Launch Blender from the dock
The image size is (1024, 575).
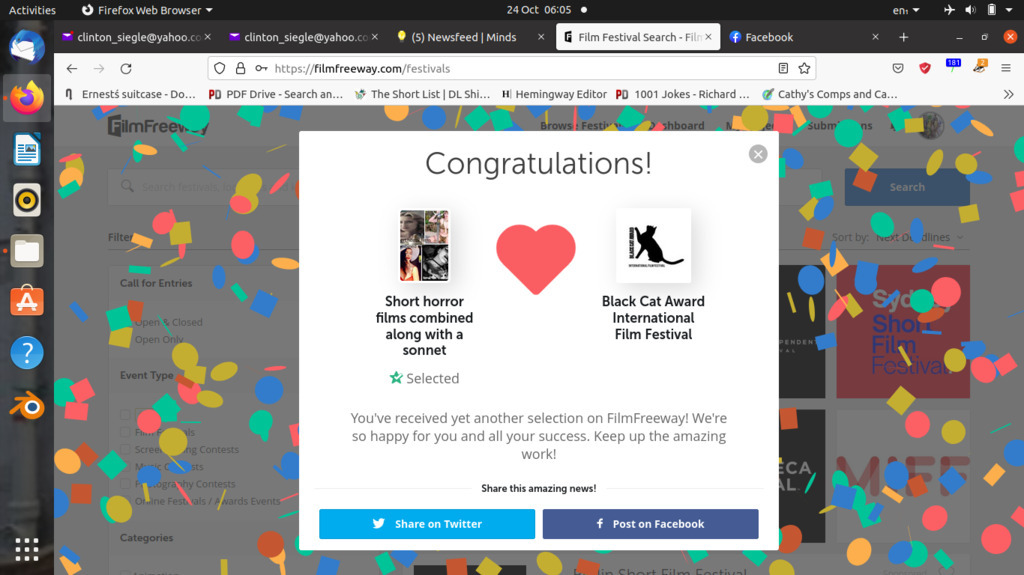click(27, 405)
